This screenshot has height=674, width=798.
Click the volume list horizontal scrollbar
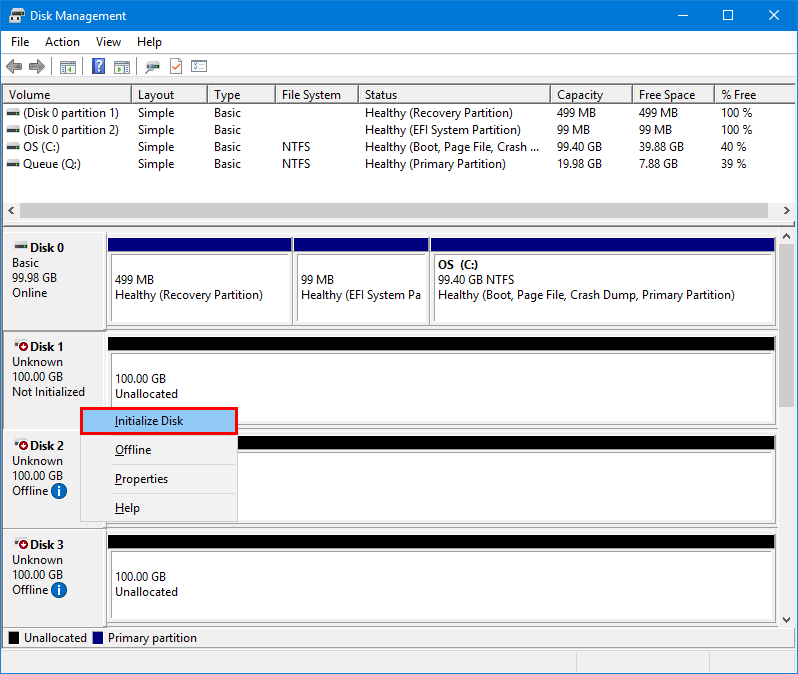point(393,211)
